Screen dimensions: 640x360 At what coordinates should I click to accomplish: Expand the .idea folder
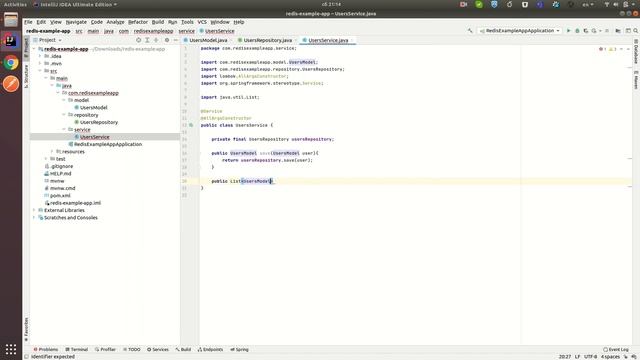click(x=40, y=56)
